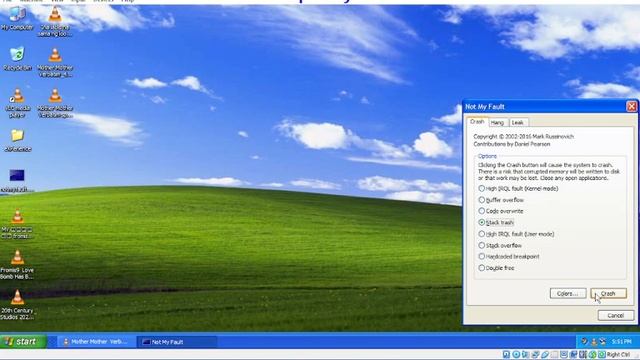Activate the Mother Mother Verb... taskbar button
The height and width of the screenshot is (360, 640).
point(96,342)
